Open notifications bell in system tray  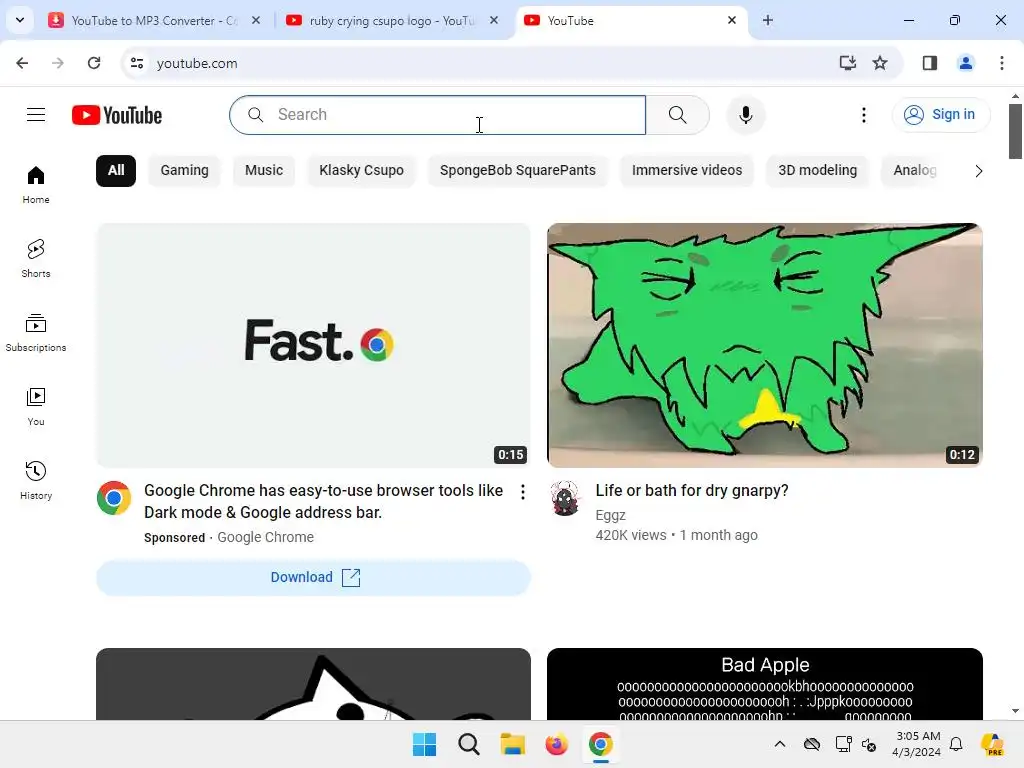pos(956,744)
